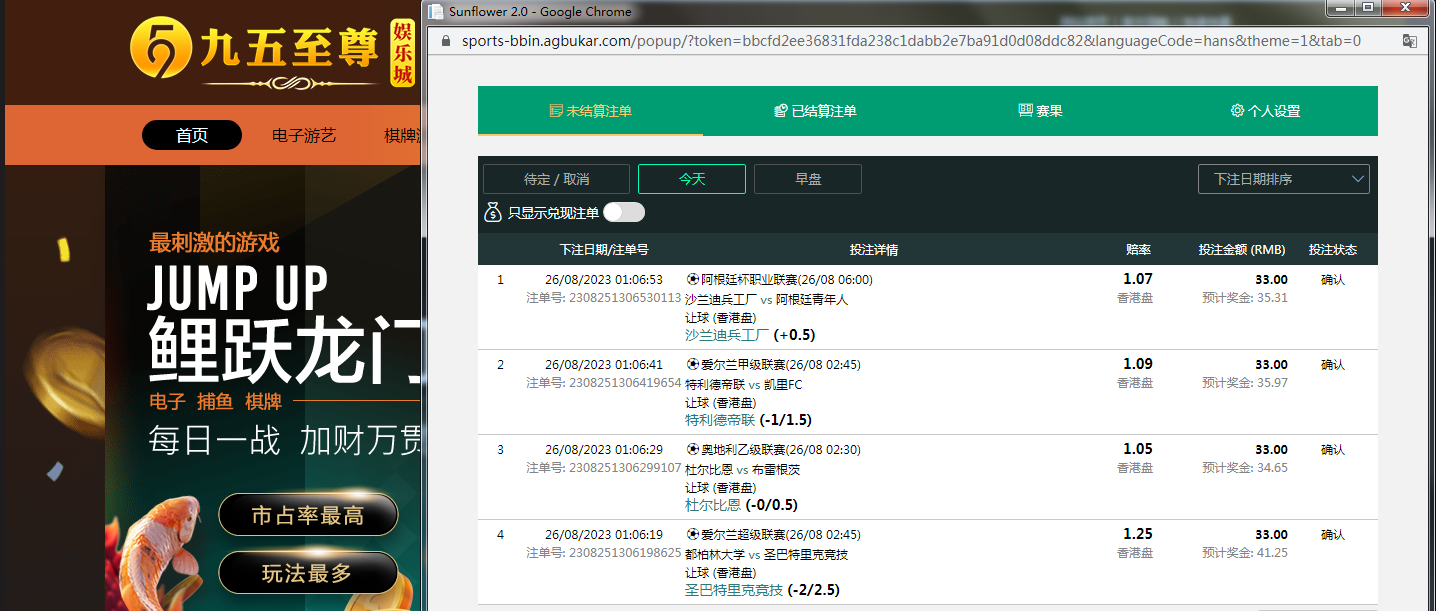Image resolution: width=1436 pixels, height=611 pixels.
Task: Click the 早盘 filter button
Action: point(807,179)
